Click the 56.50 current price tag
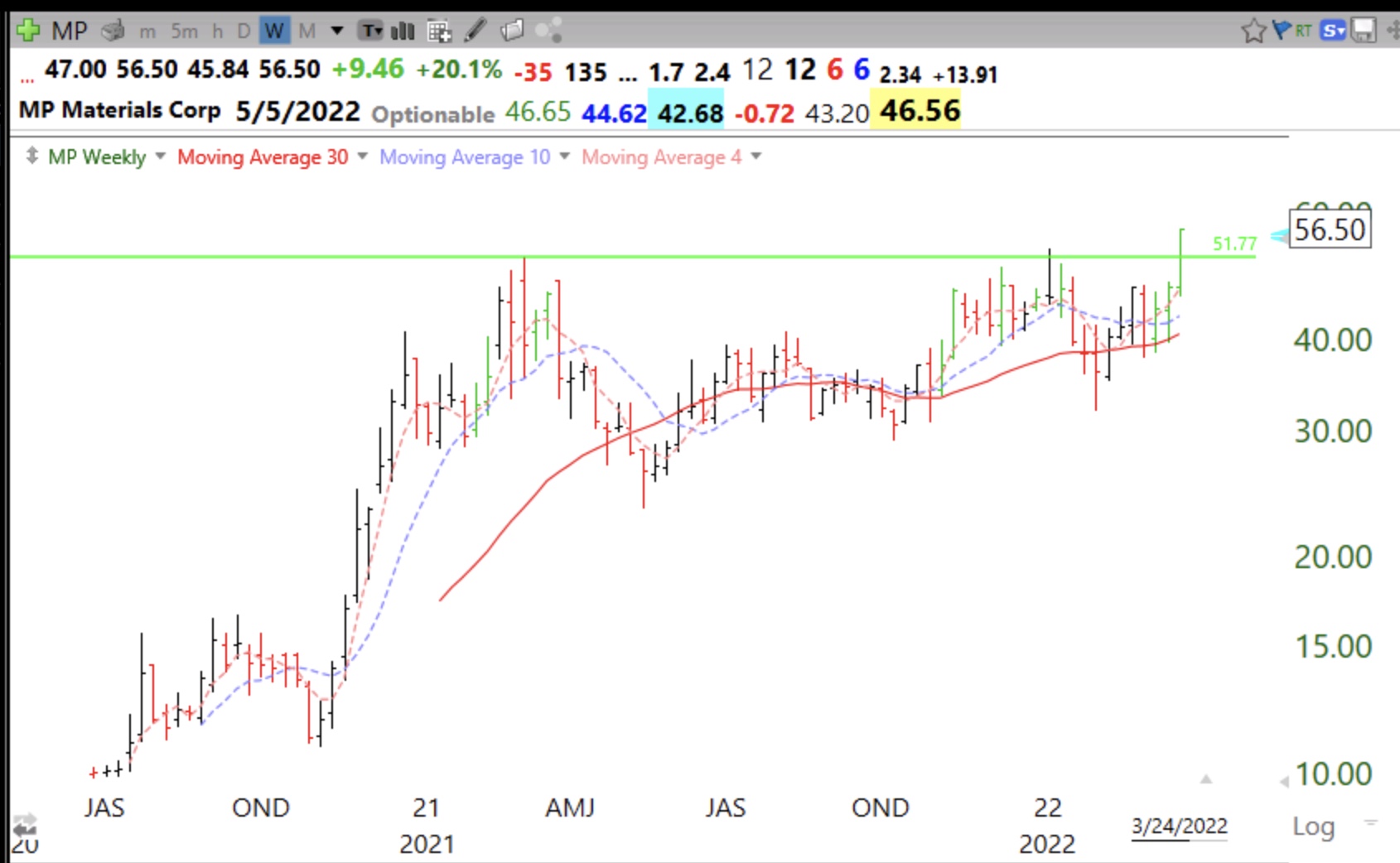The image size is (1400, 863). 1330,229
